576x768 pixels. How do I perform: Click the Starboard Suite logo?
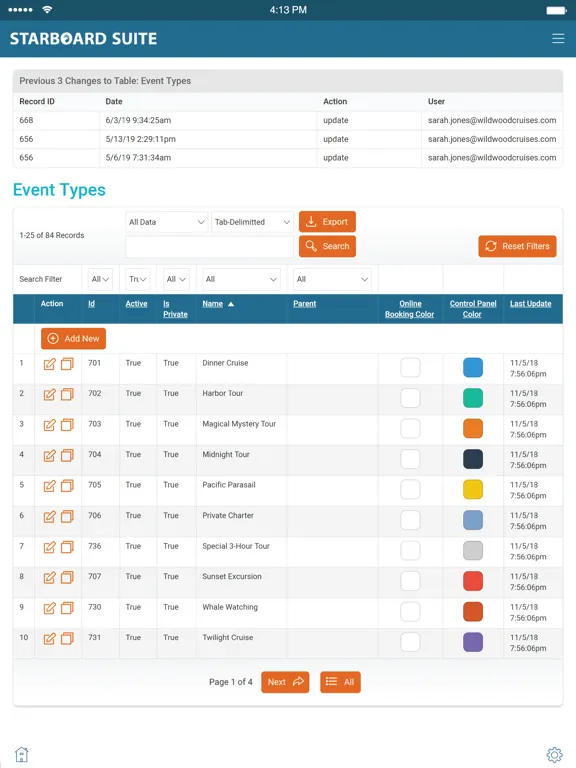[x=83, y=39]
